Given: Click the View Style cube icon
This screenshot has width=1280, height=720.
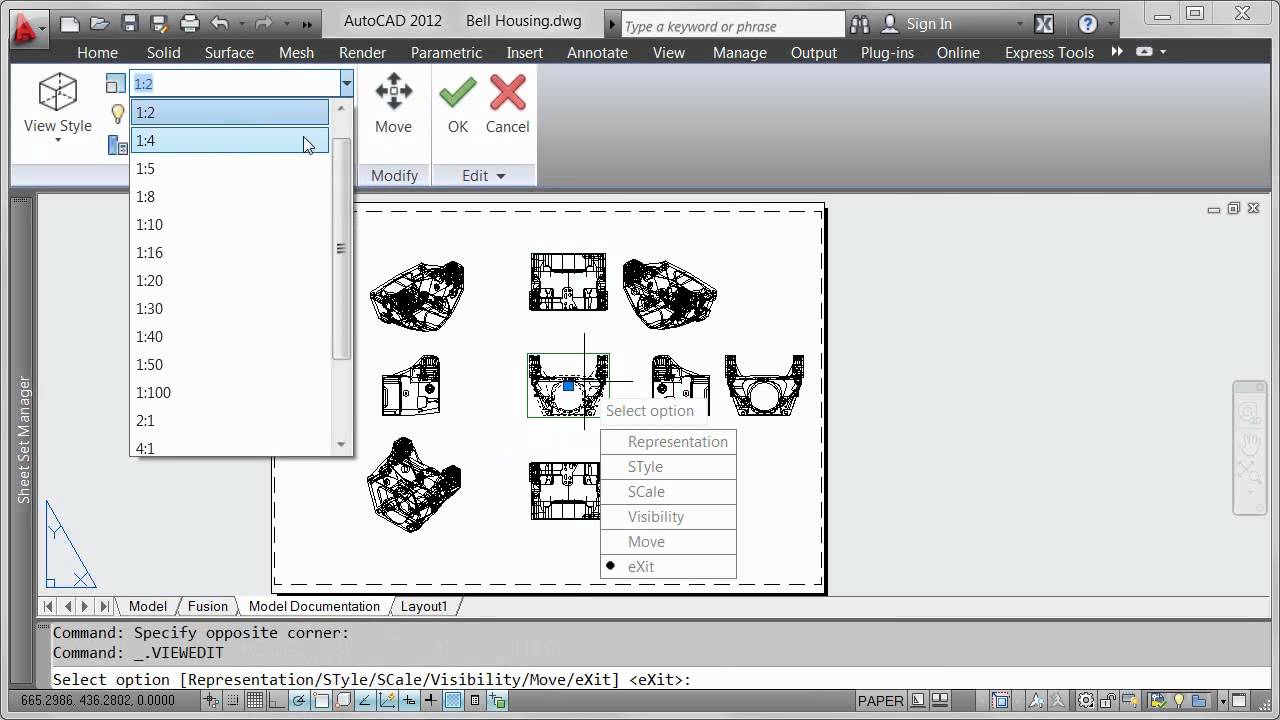Looking at the screenshot, I should [58, 92].
